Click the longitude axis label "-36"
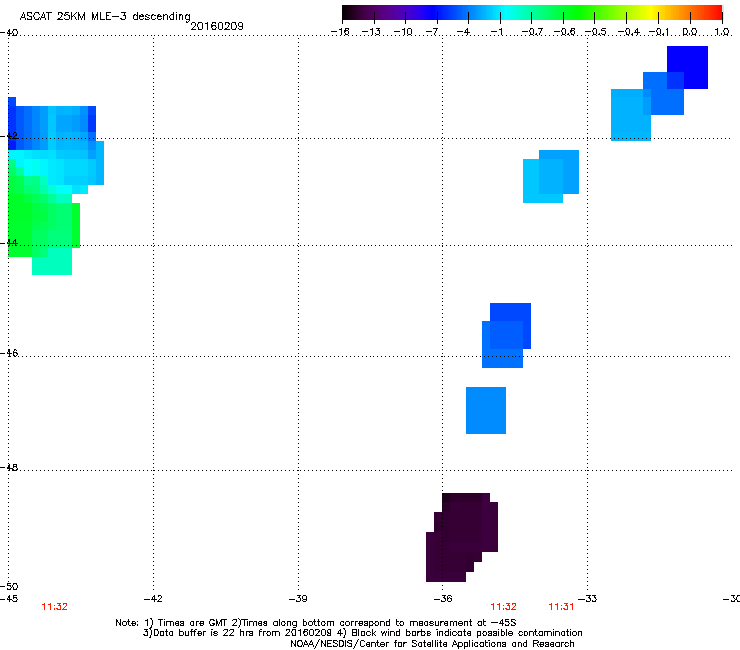 point(443,599)
